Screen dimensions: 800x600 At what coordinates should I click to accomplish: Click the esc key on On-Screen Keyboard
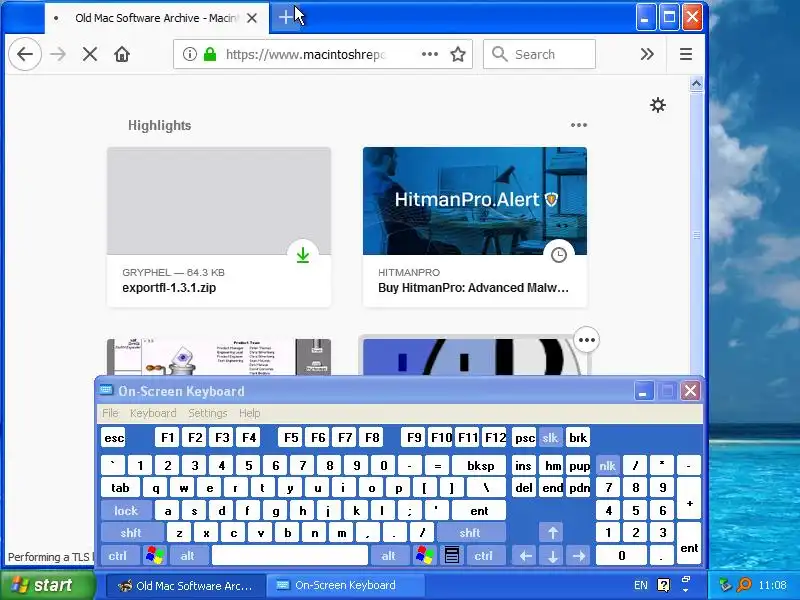(x=114, y=438)
